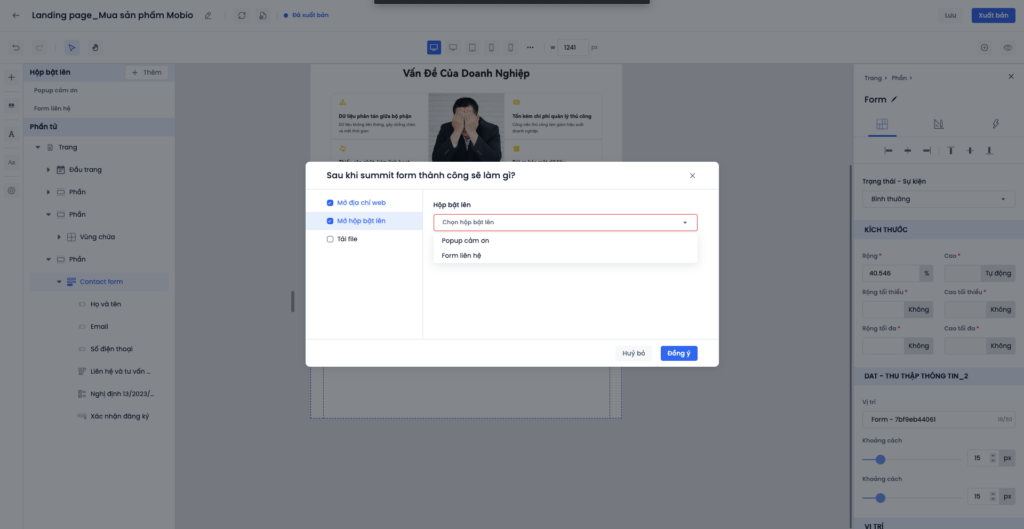Click the first 'Khoảng cách' slider handle
Image resolution: width=1024 pixels, height=529 pixels.
click(880, 459)
